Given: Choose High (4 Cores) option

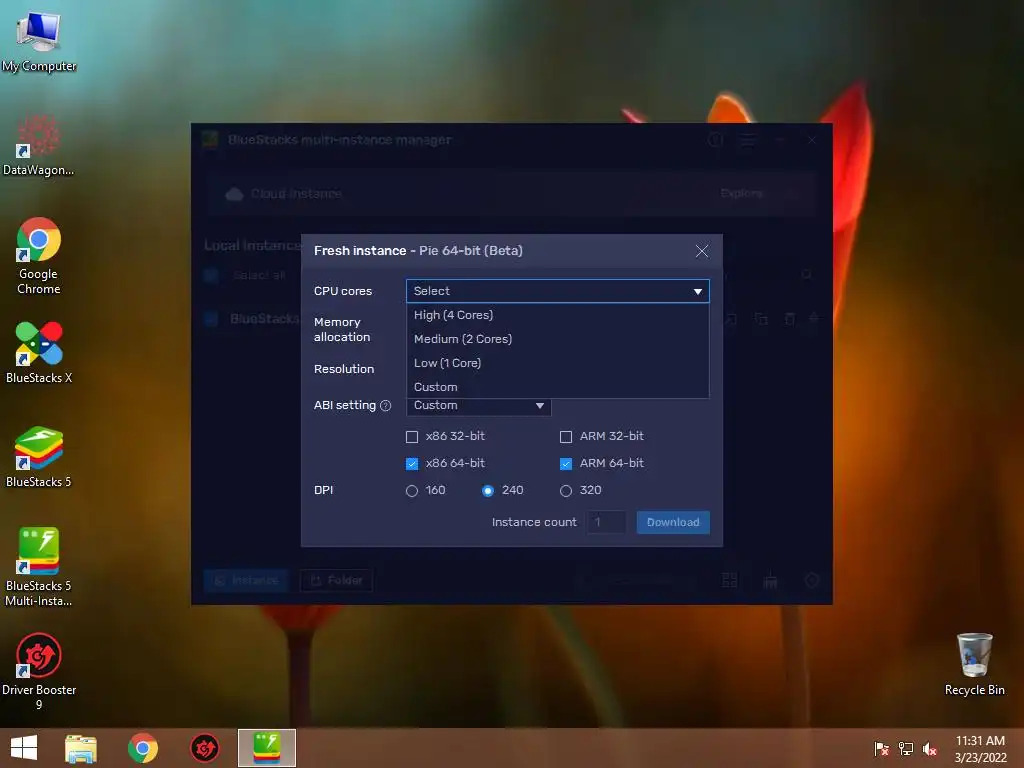Looking at the screenshot, I should point(558,315).
